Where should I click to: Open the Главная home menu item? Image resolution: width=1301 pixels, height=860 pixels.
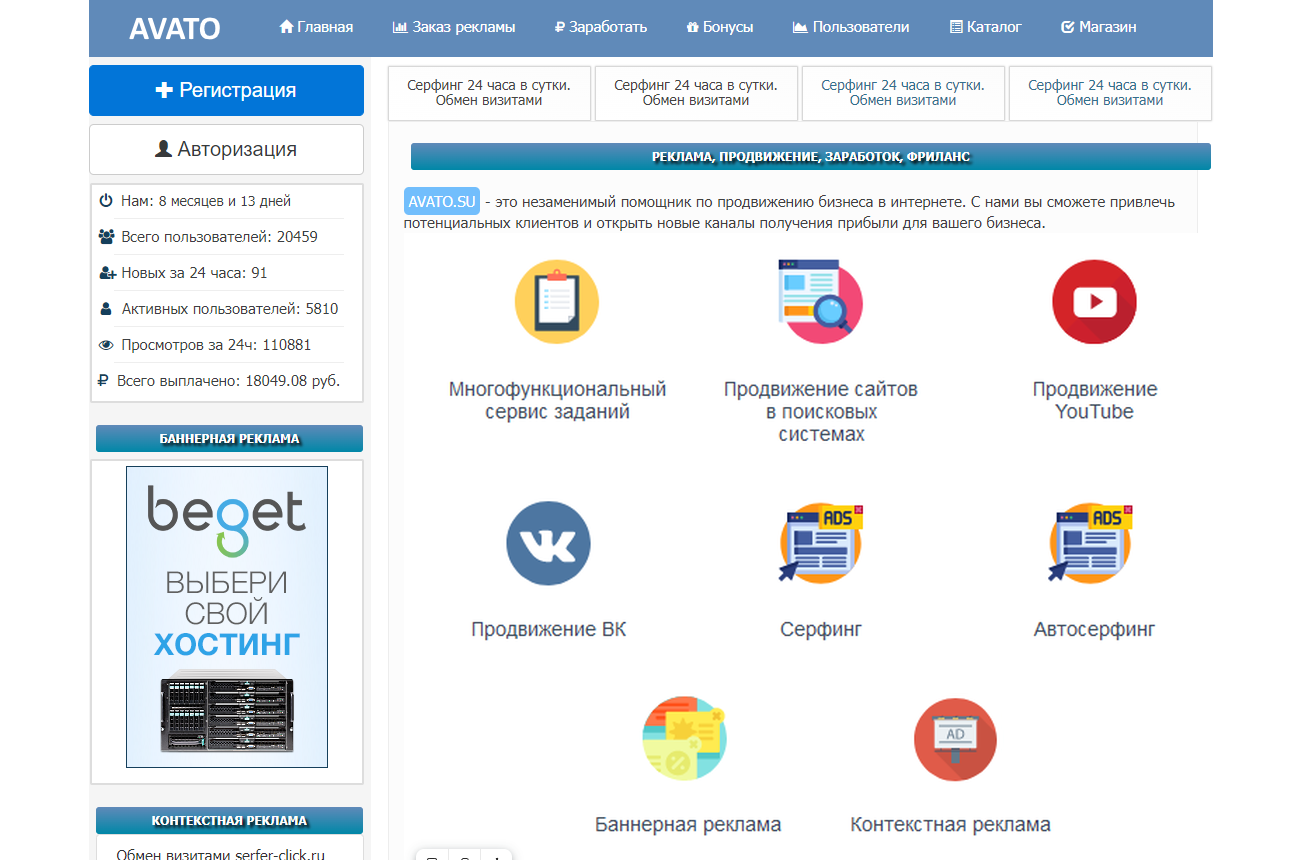[x=316, y=27]
